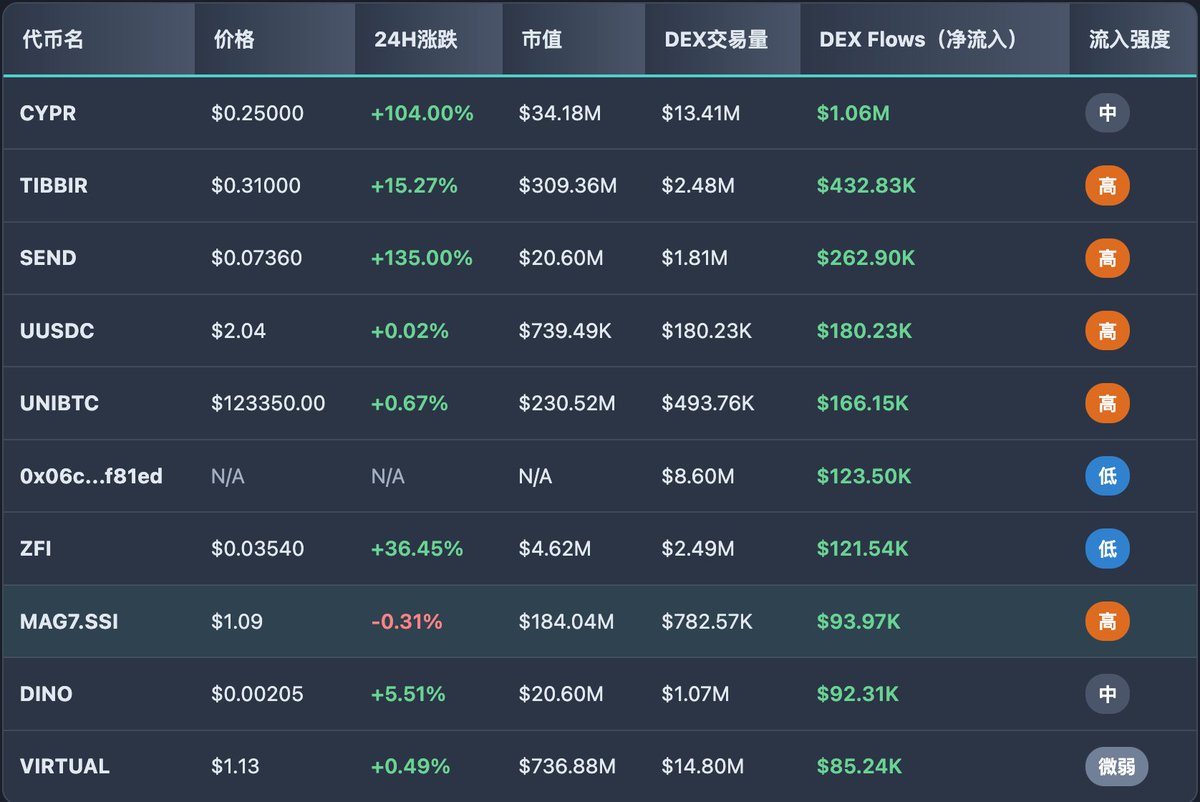Click the blue 低 badge for ZFI
Screen dimensions: 1200x802
coord(1107,549)
